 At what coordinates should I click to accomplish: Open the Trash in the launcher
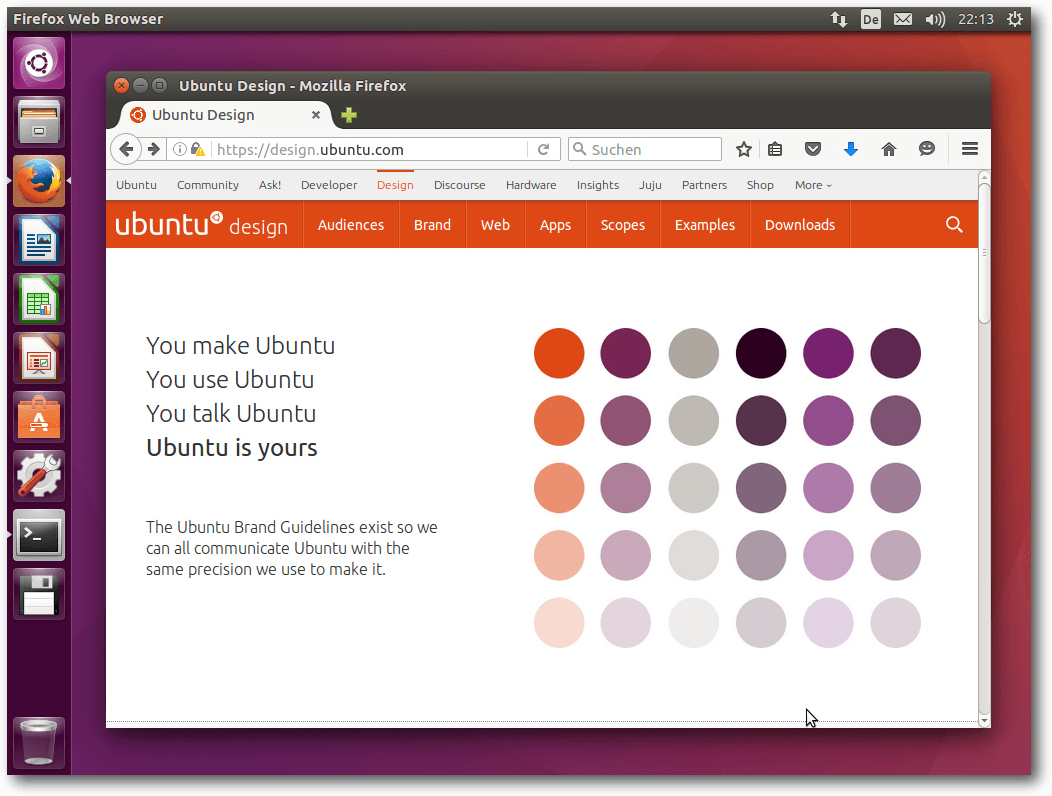pos(39,742)
